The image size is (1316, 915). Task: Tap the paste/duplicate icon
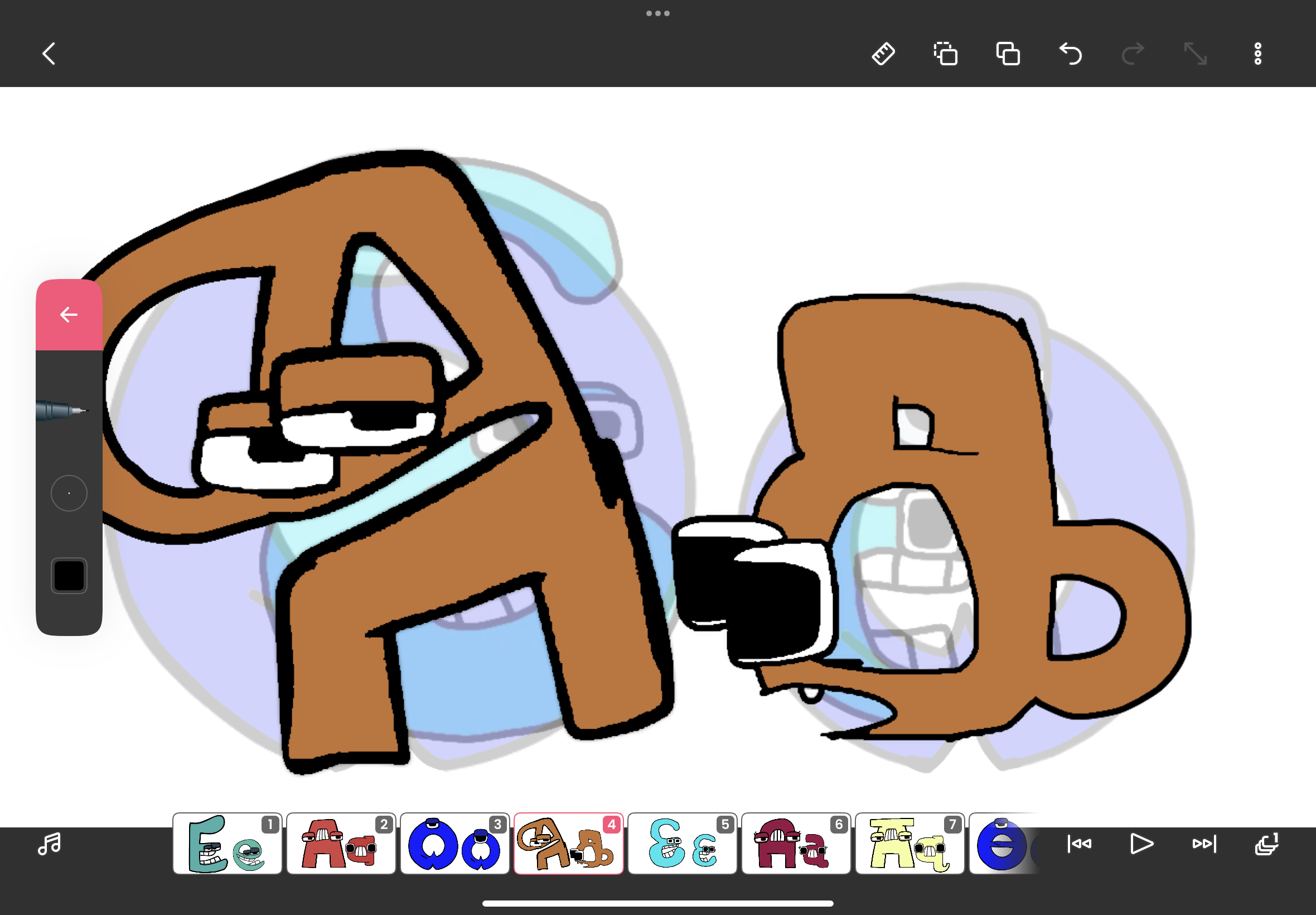tap(1008, 54)
